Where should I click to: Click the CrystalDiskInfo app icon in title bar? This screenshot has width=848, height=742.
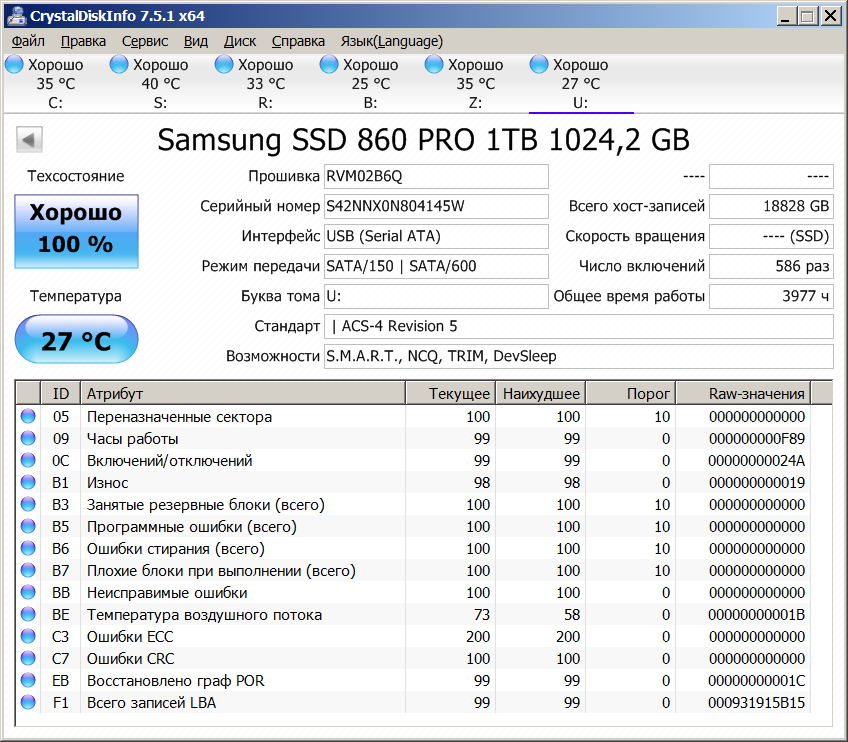16,15
